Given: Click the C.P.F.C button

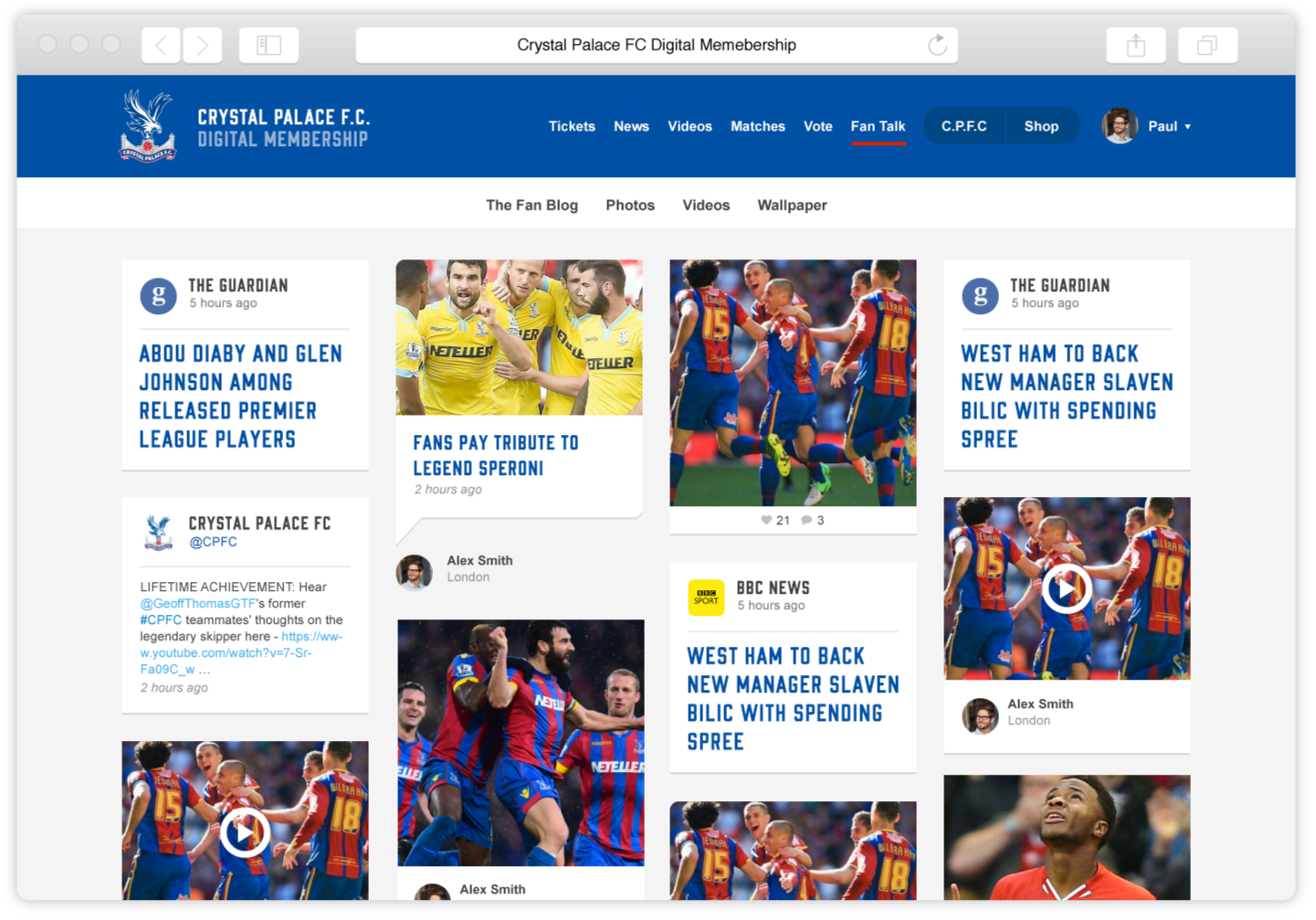Looking at the screenshot, I should coord(964,126).
